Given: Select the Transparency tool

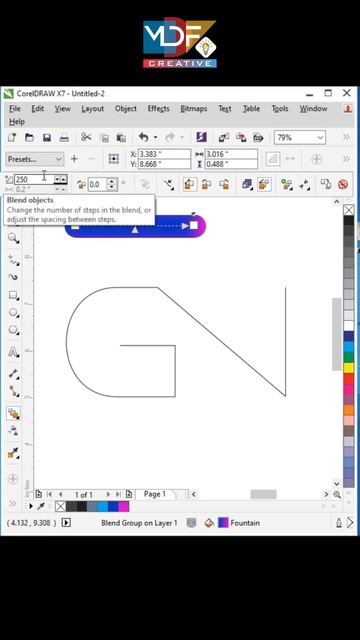Looking at the screenshot, I should 13,431.
